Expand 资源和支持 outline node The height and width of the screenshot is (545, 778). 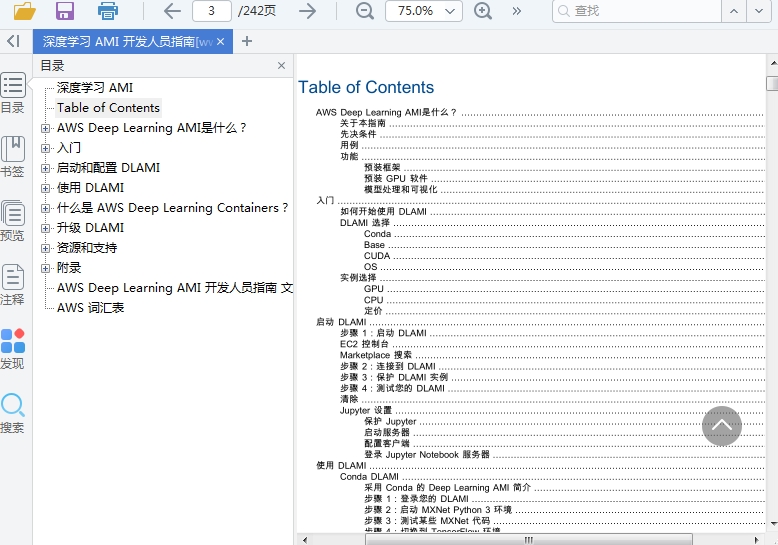tap(45, 248)
